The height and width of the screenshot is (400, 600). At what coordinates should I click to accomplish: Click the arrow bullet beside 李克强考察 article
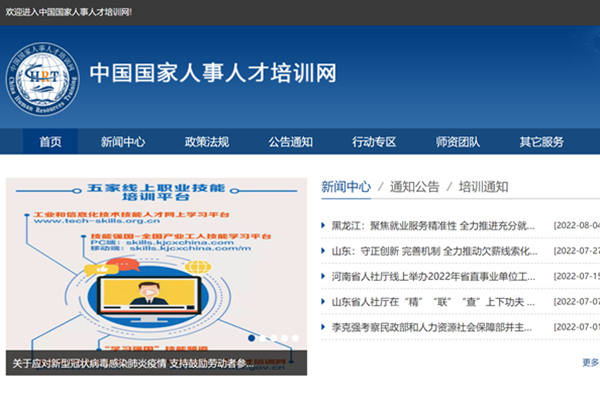click(x=323, y=327)
